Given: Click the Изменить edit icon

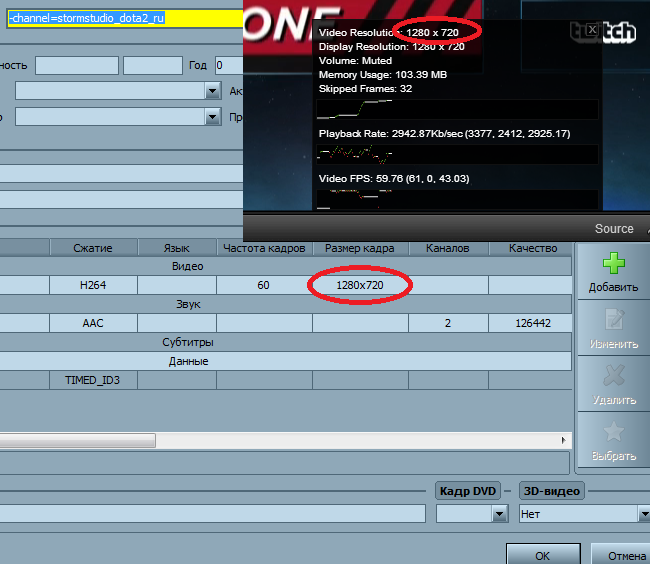Looking at the screenshot, I should (613, 321).
